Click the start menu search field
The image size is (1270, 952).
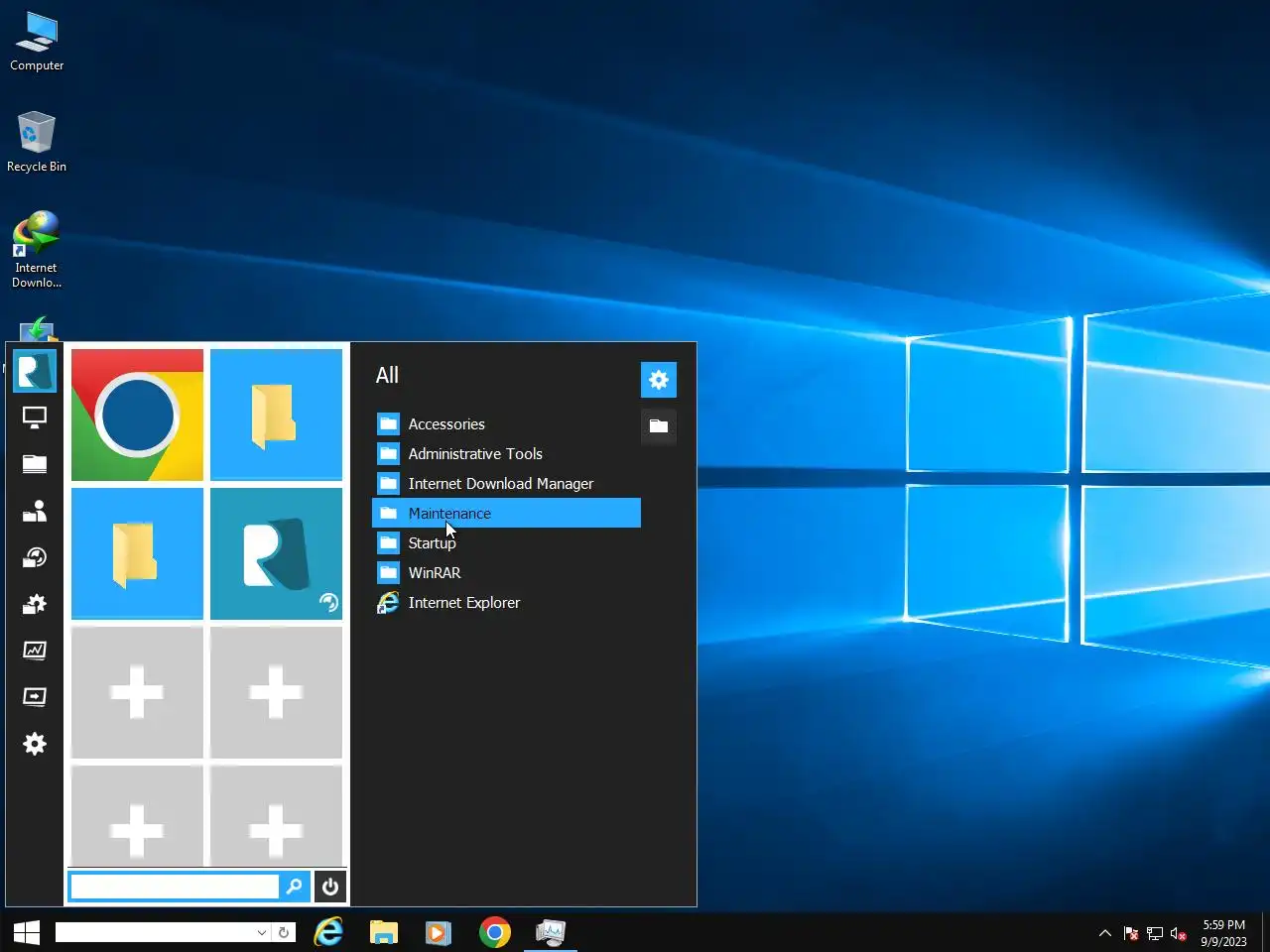pyautogui.click(x=175, y=887)
